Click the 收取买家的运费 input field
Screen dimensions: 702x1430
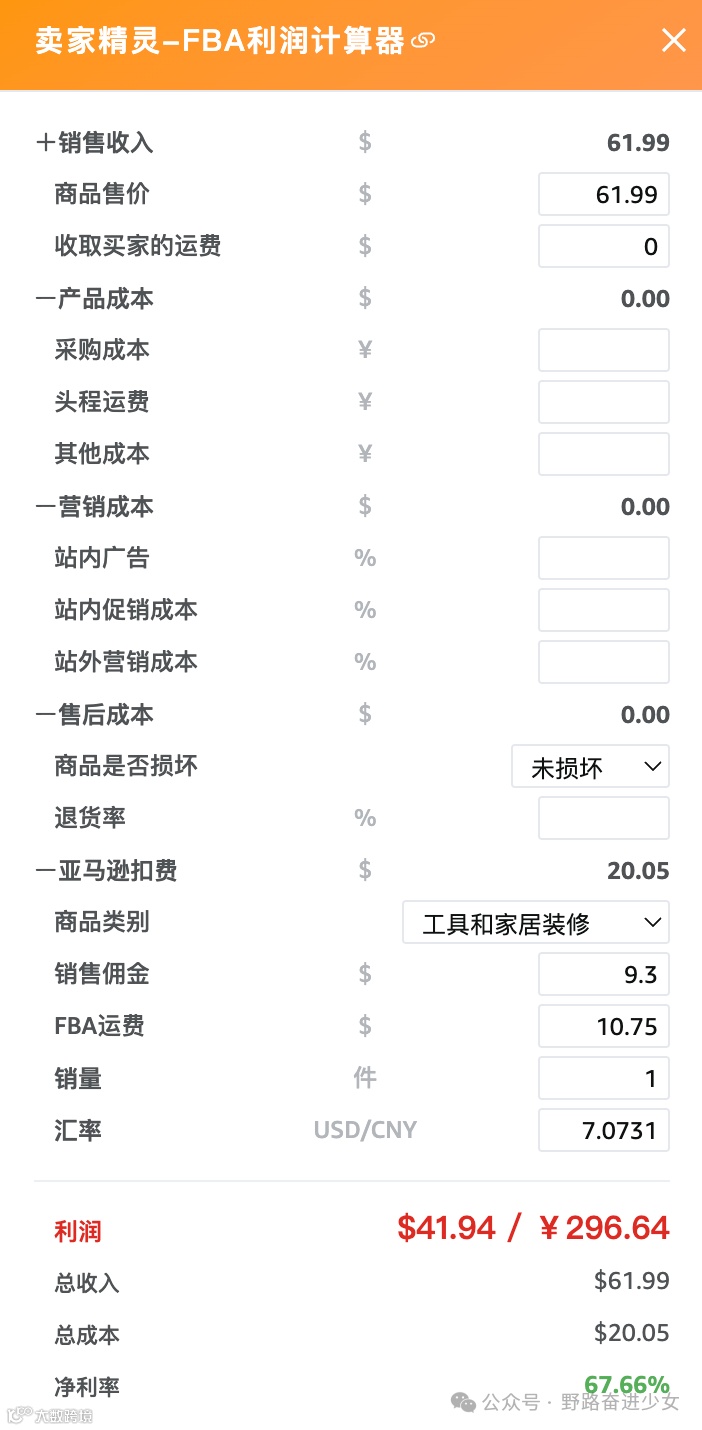tap(603, 247)
